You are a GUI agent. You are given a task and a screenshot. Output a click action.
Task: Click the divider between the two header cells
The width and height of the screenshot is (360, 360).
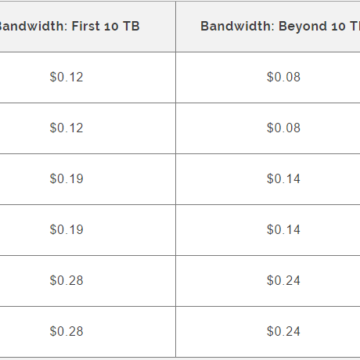pos(176,26)
